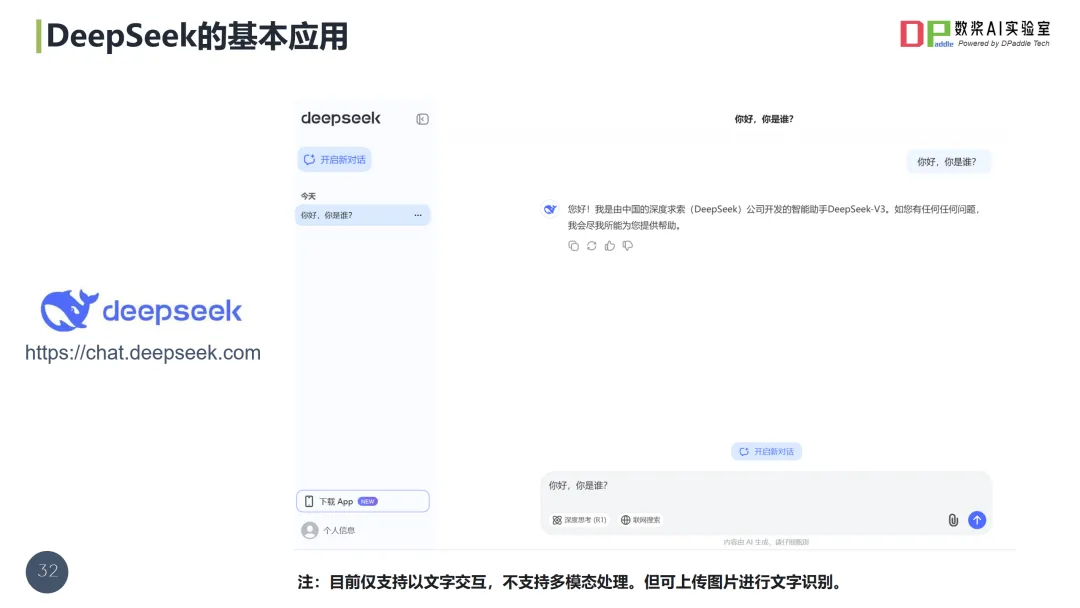Click the user message bubble '你好，你是谁?'
1080x608 pixels.
coord(948,162)
